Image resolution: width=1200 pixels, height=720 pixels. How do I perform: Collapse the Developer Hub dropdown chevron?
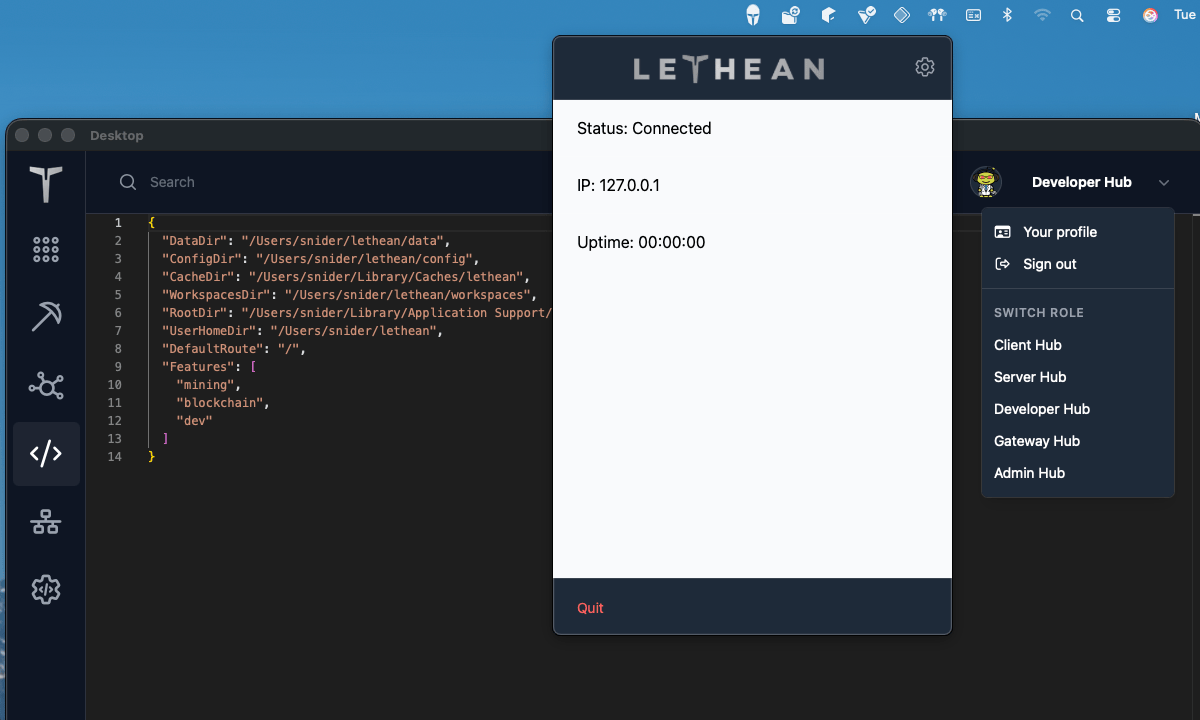(x=1164, y=183)
